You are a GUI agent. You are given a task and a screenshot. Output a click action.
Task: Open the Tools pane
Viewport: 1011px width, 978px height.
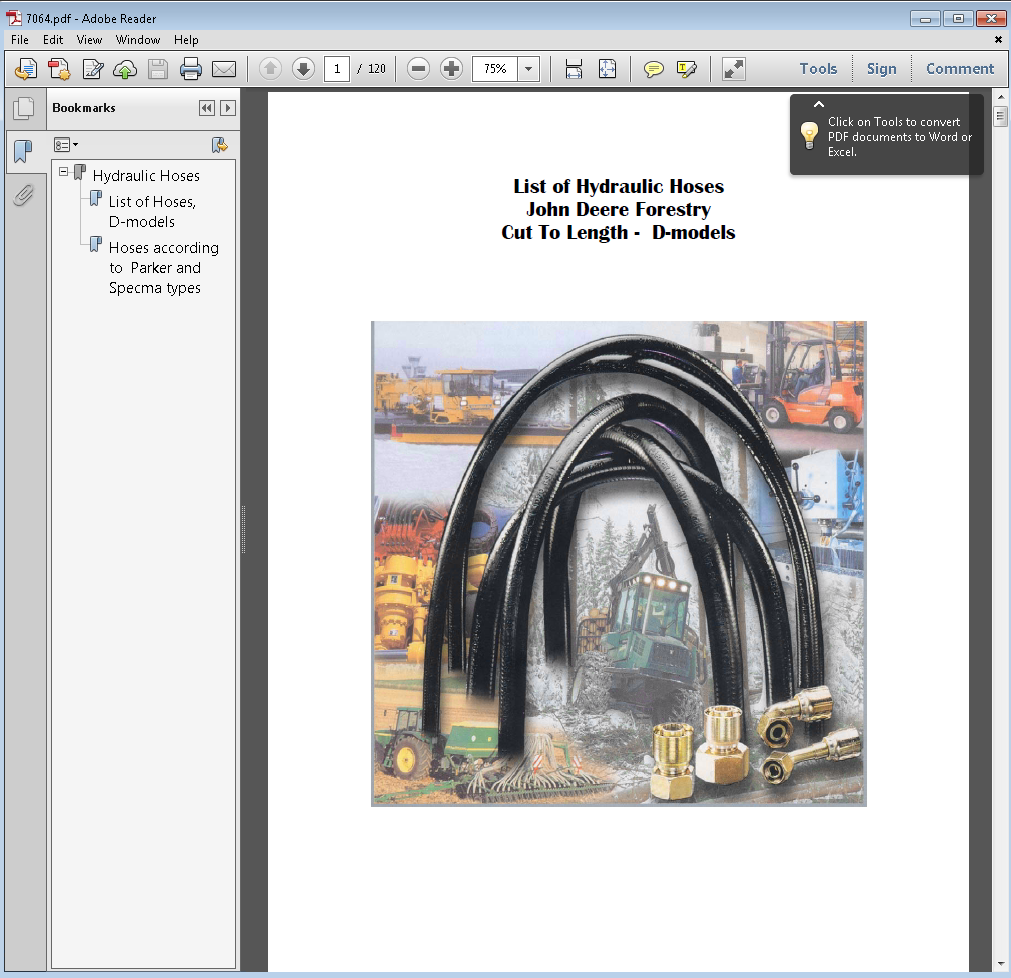[x=818, y=68]
